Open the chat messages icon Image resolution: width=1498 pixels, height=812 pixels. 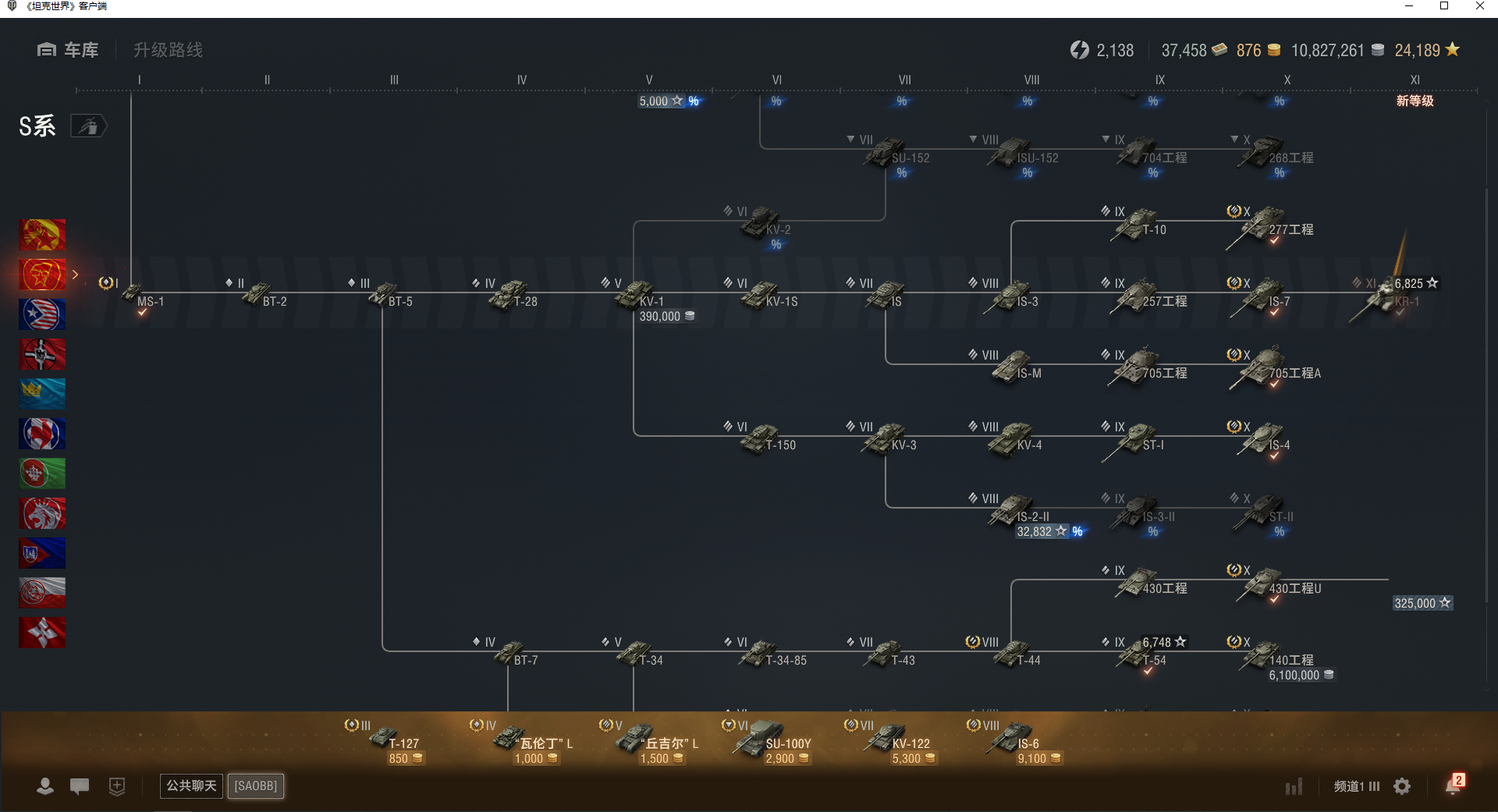coord(80,786)
